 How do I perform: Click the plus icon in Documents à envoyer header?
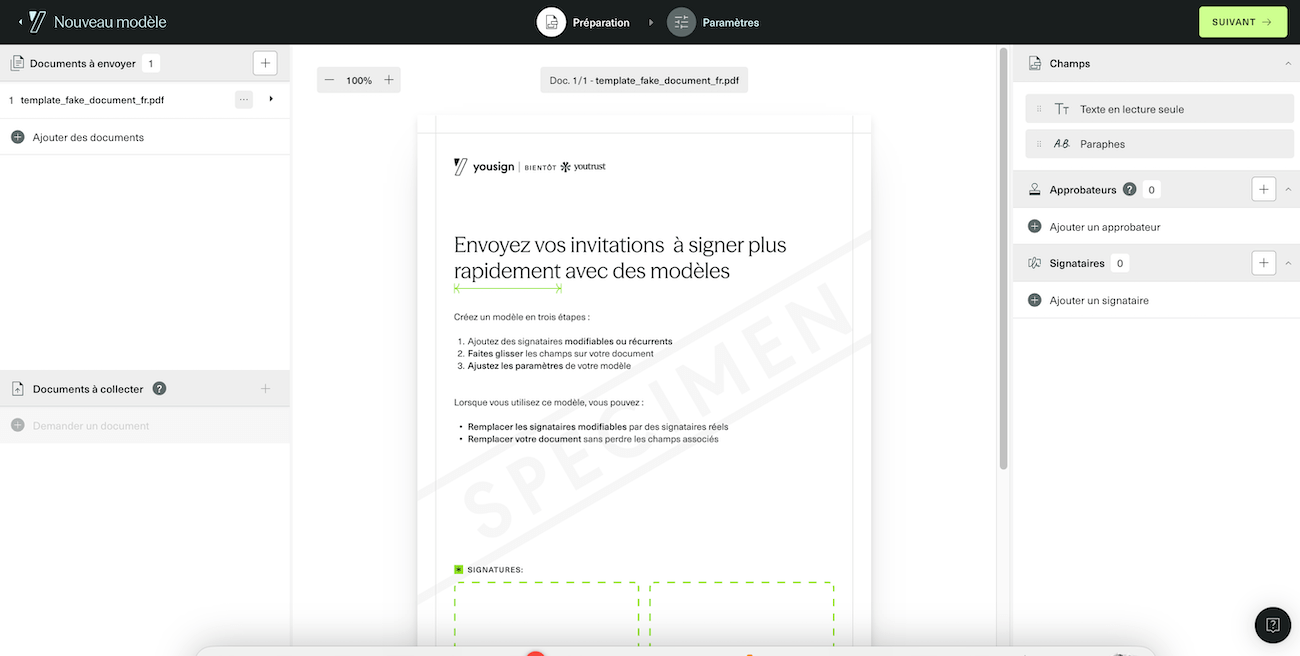pyautogui.click(x=265, y=63)
